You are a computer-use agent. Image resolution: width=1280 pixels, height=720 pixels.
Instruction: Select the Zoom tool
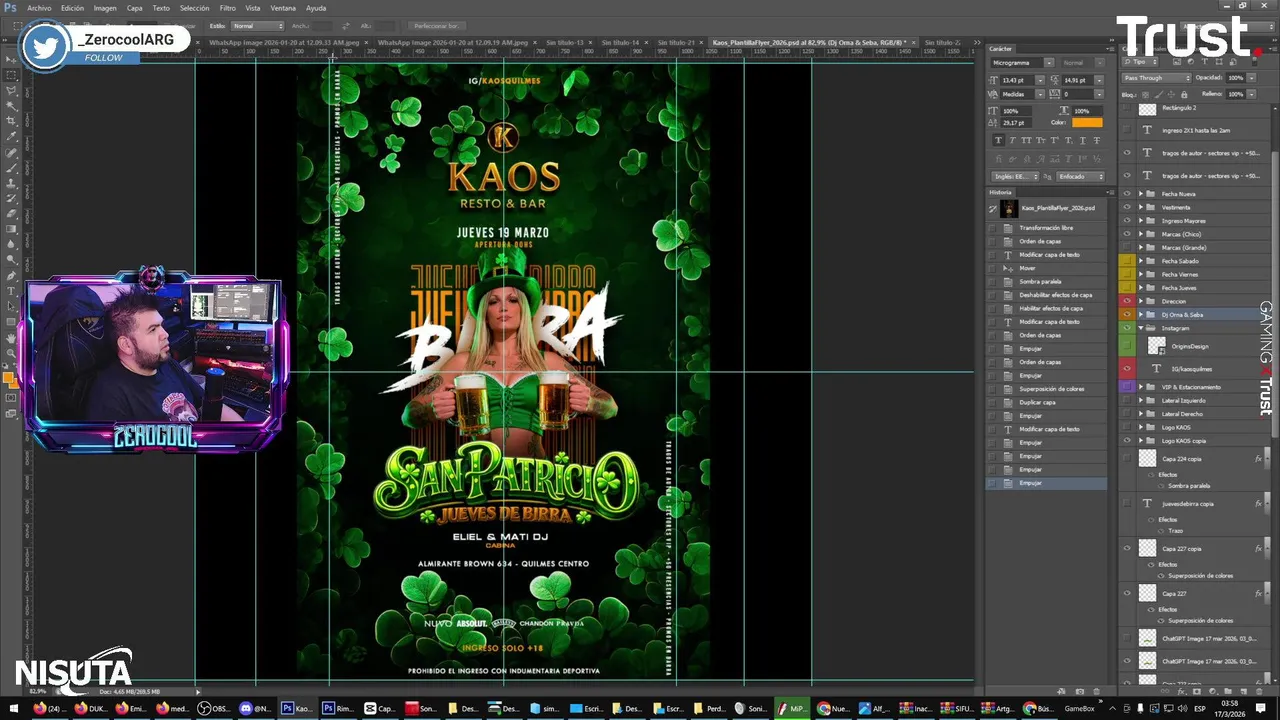11,353
